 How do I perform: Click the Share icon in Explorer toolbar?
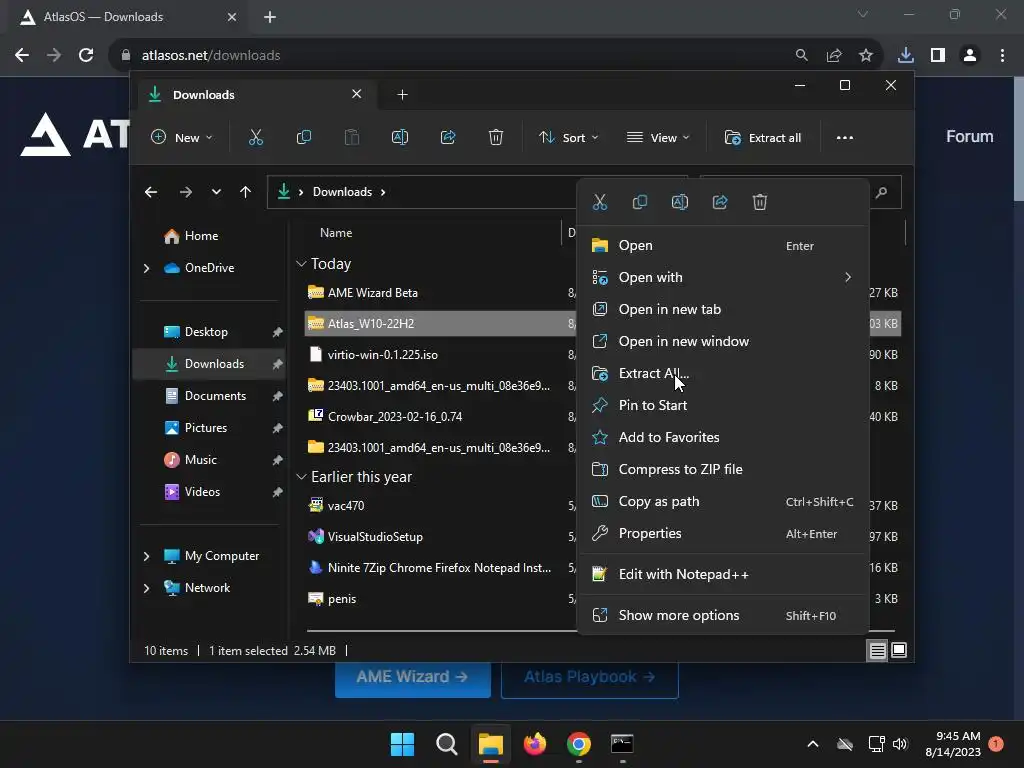(x=448, y=137)
